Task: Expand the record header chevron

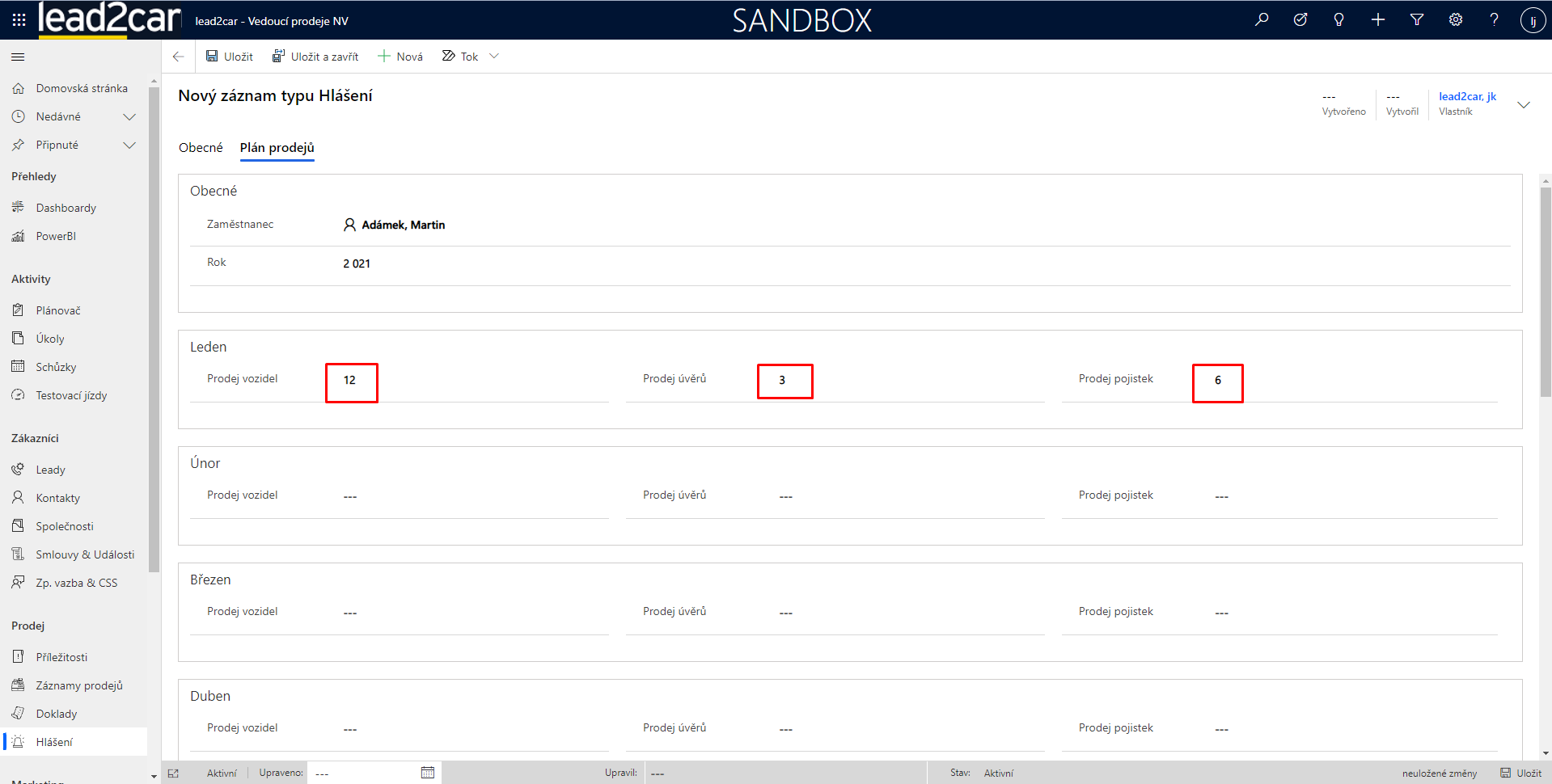Action: (x=1524, y=105)
